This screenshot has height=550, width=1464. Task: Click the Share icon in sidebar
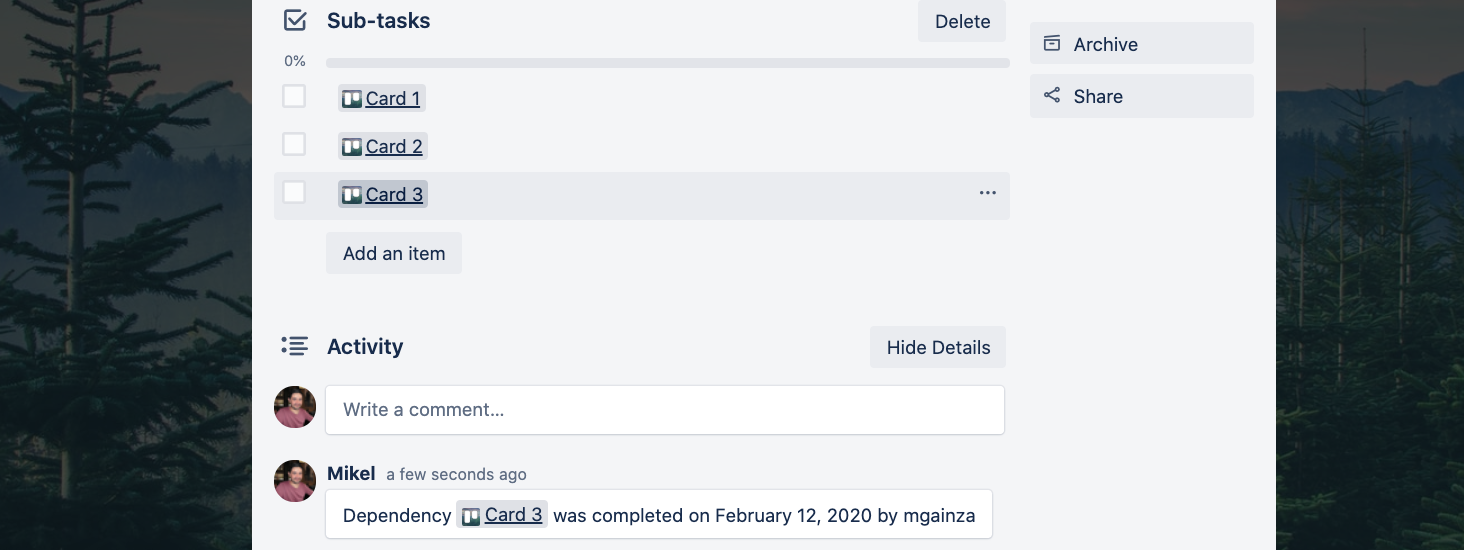1051,96
